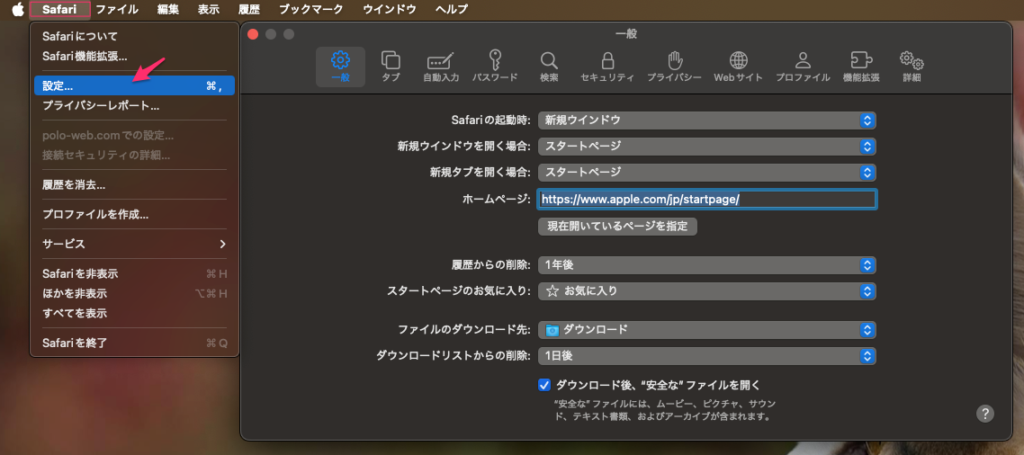The width and height of the screenshot is (1024, 455).
Task: Open the パスワード (Passwords) key icon
Action: click(x=494, y=65)
